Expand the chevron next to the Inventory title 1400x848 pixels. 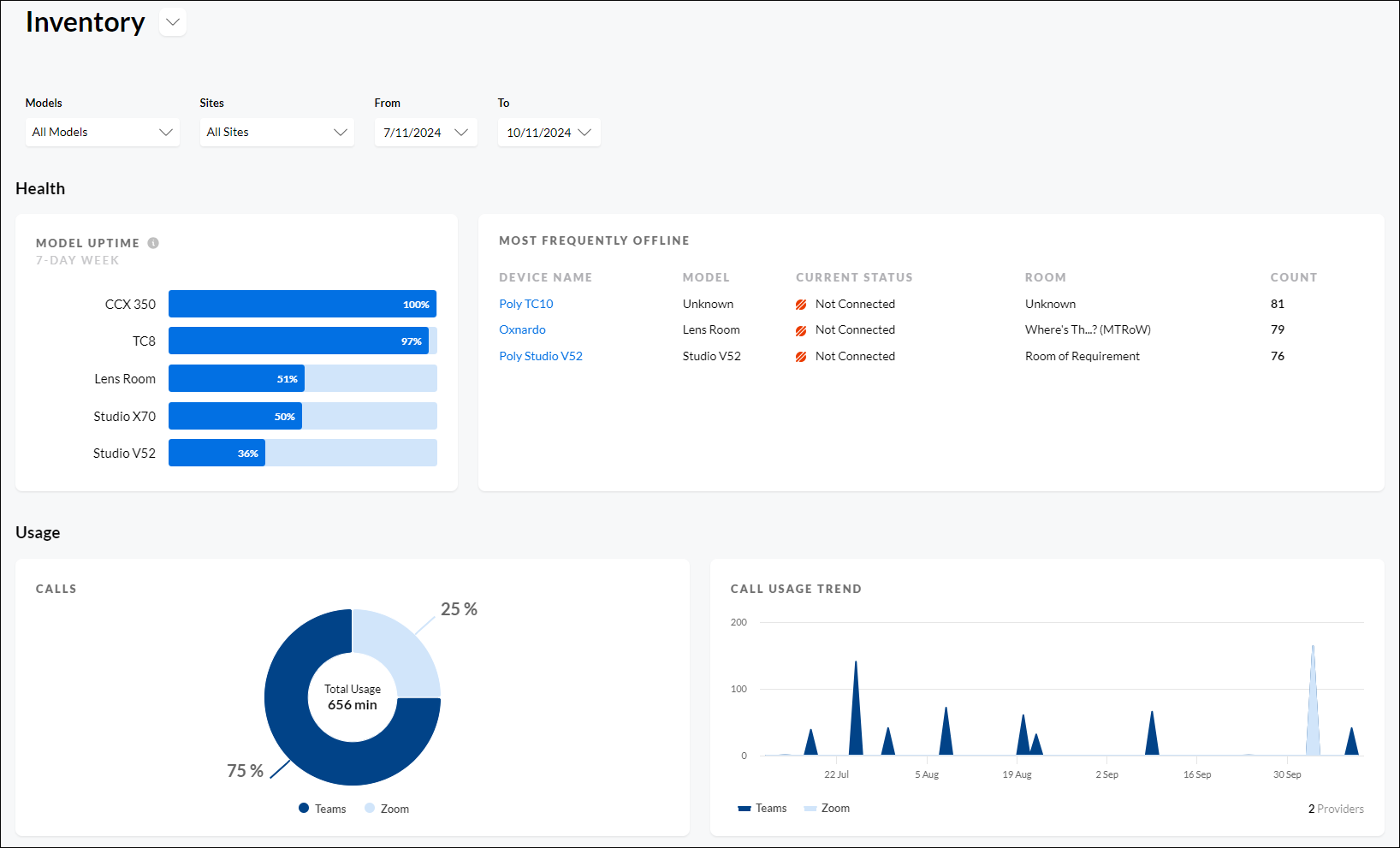[x=172, y=21]
